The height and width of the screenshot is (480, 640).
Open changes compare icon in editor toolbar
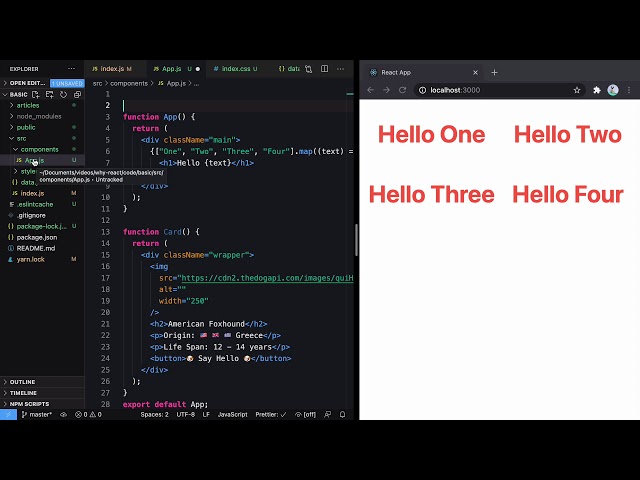point(309,69)
